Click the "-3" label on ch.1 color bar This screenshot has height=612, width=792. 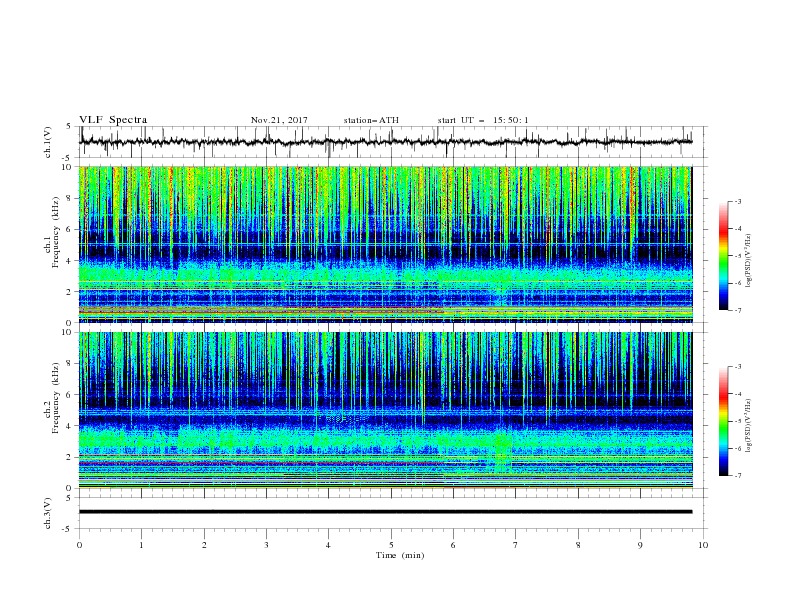tap(737, 201)
